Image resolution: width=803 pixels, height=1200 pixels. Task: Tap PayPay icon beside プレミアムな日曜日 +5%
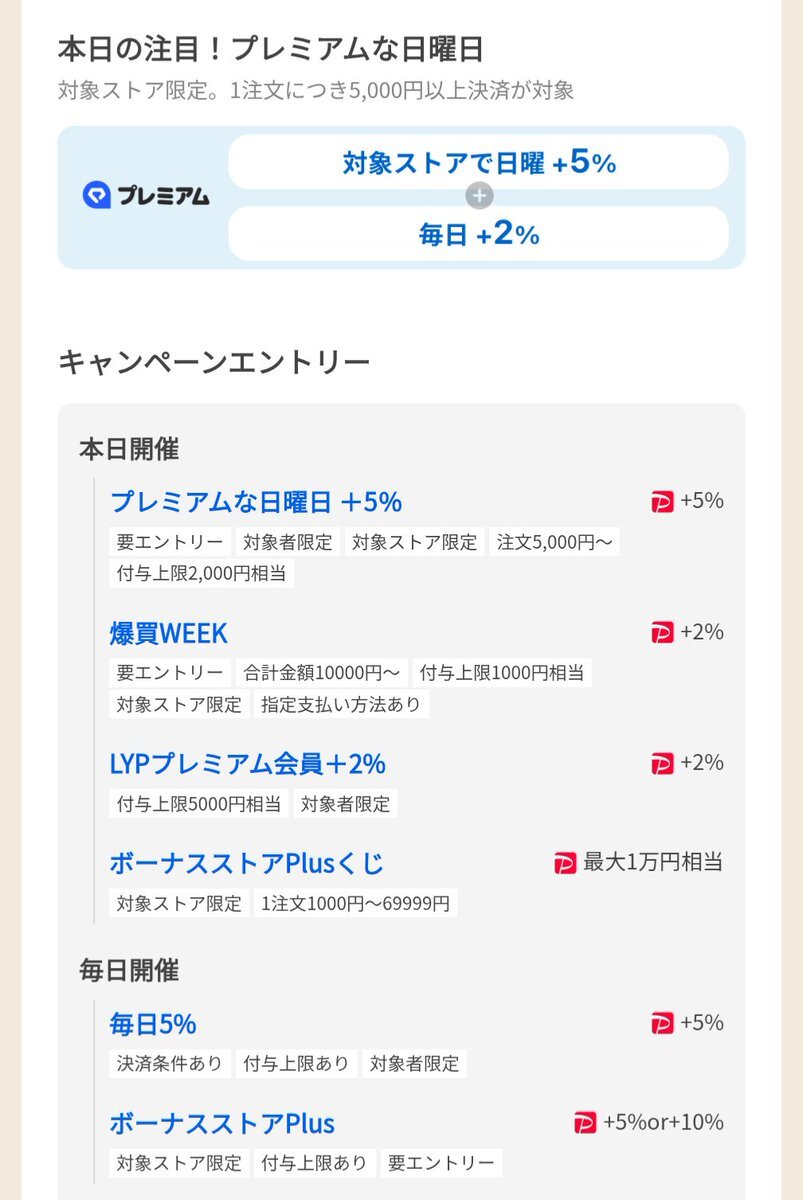[662, 502]
